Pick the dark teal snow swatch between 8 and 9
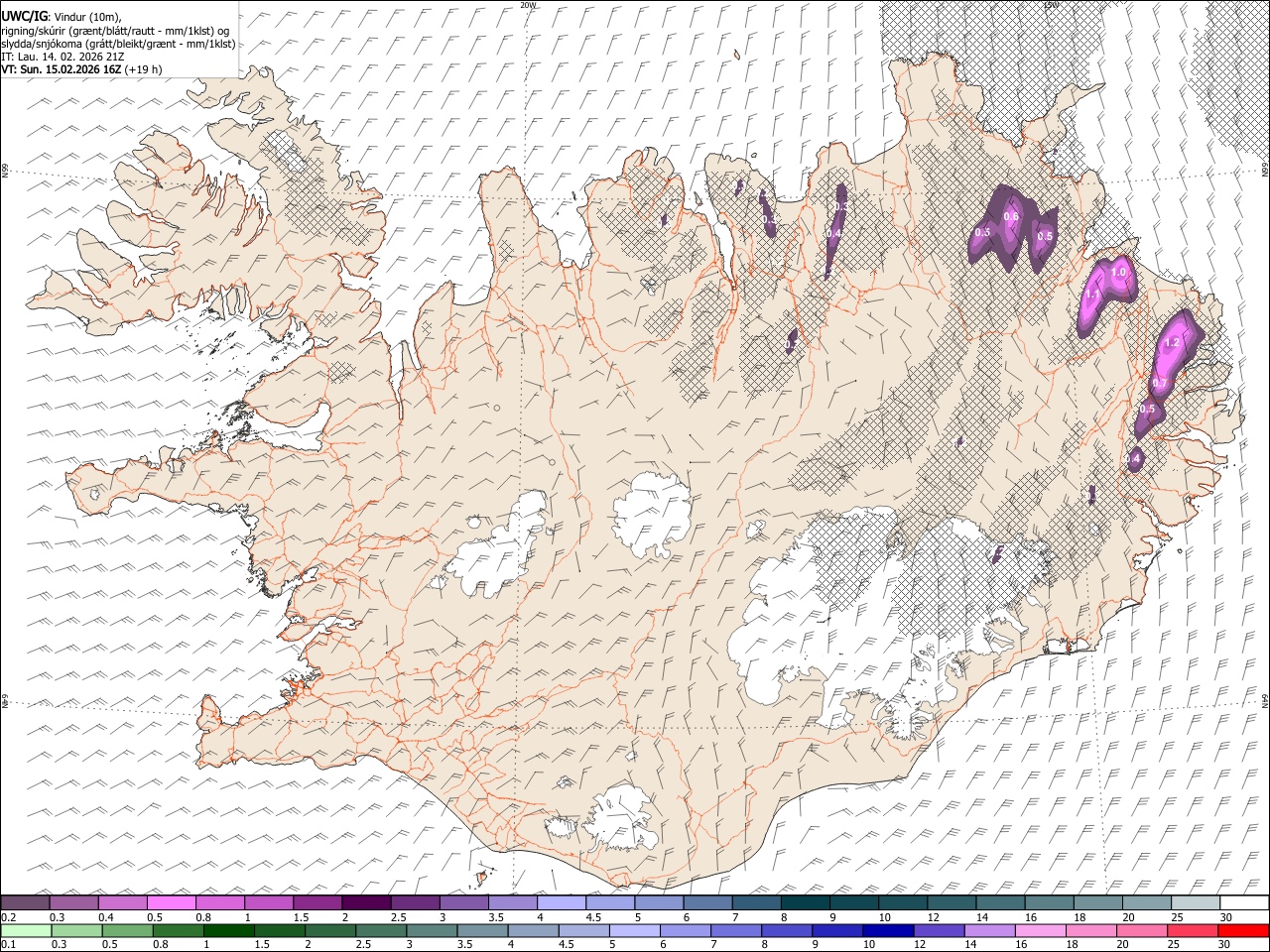Screen dimensions: 1270x952 pyautogui.click(x=805, y=902)
